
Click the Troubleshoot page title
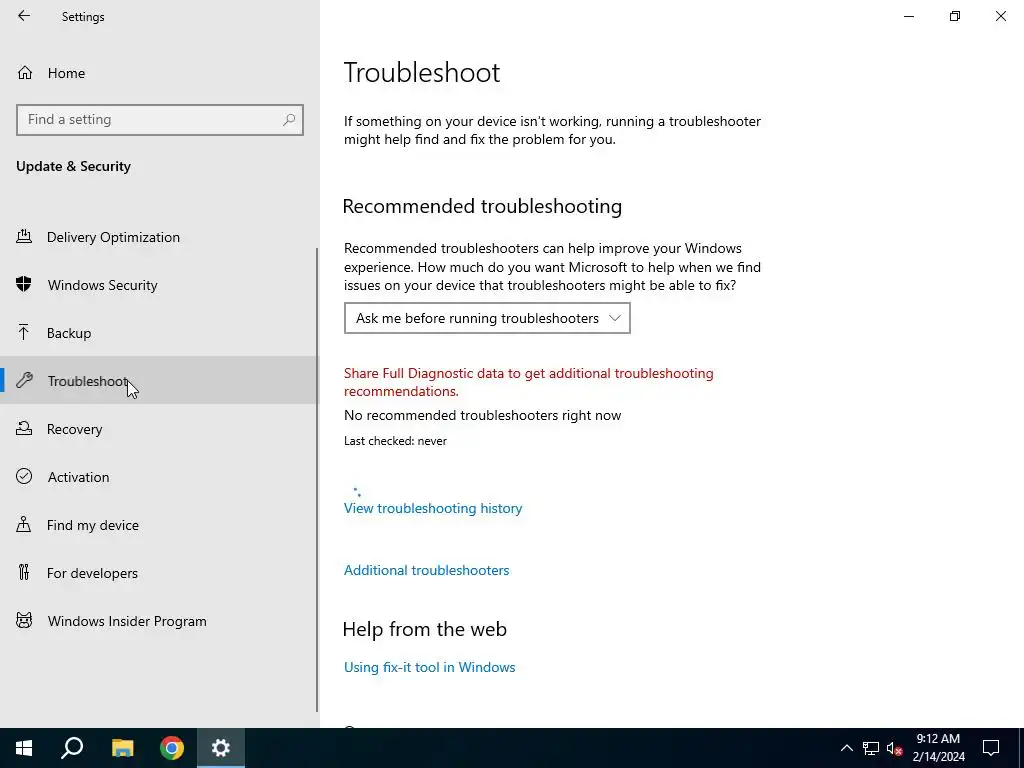422,72
